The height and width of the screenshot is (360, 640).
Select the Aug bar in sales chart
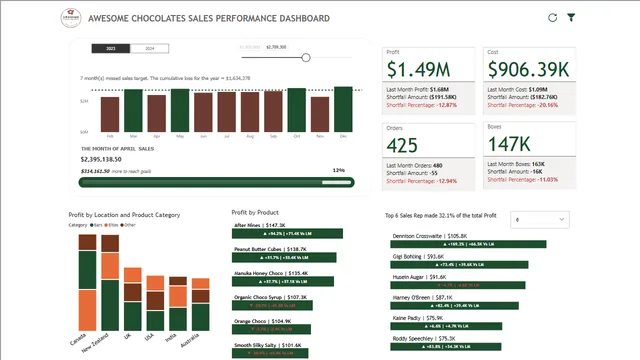coord(250,112)
